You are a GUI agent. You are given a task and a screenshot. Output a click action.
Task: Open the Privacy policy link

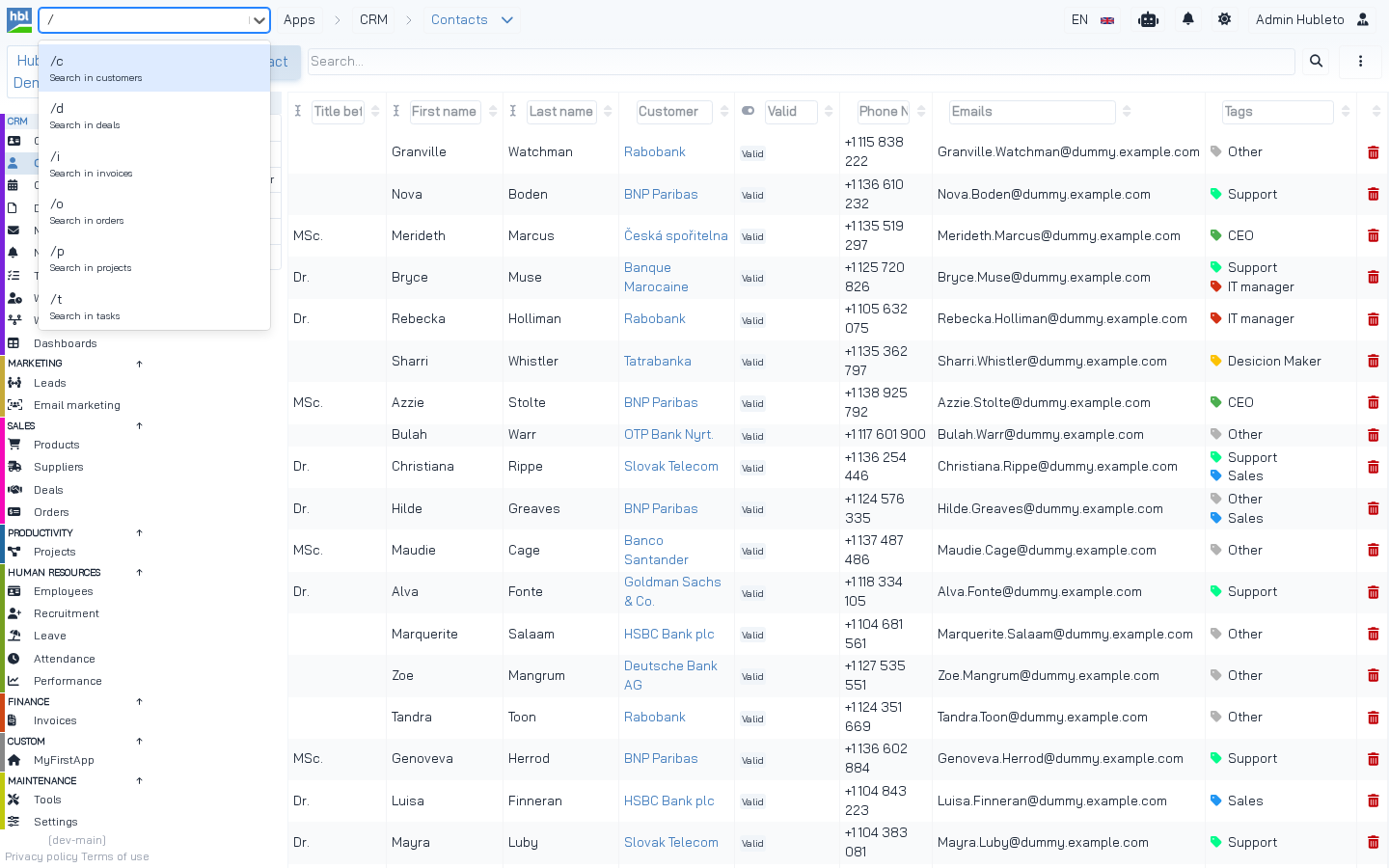[x=41, y=856]
